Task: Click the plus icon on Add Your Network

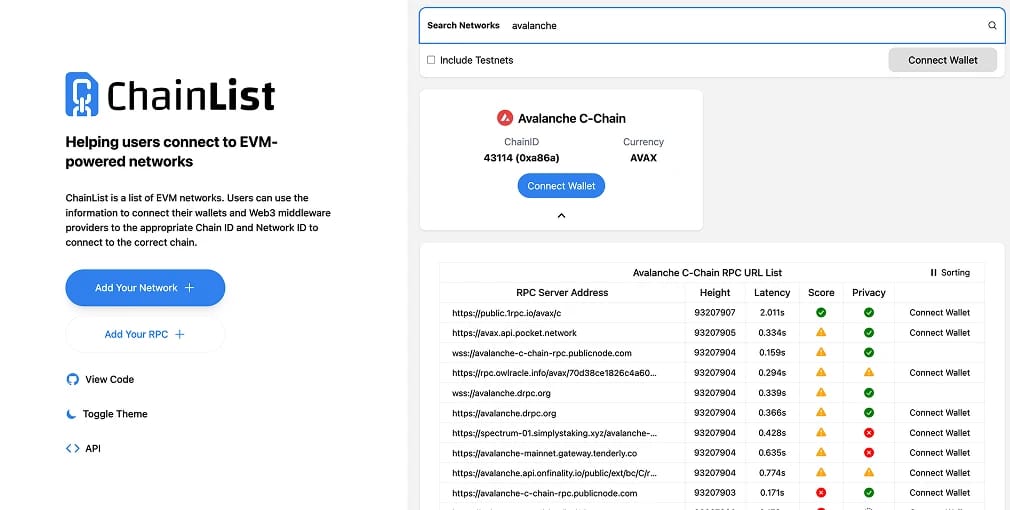Action: pos(189,288)
